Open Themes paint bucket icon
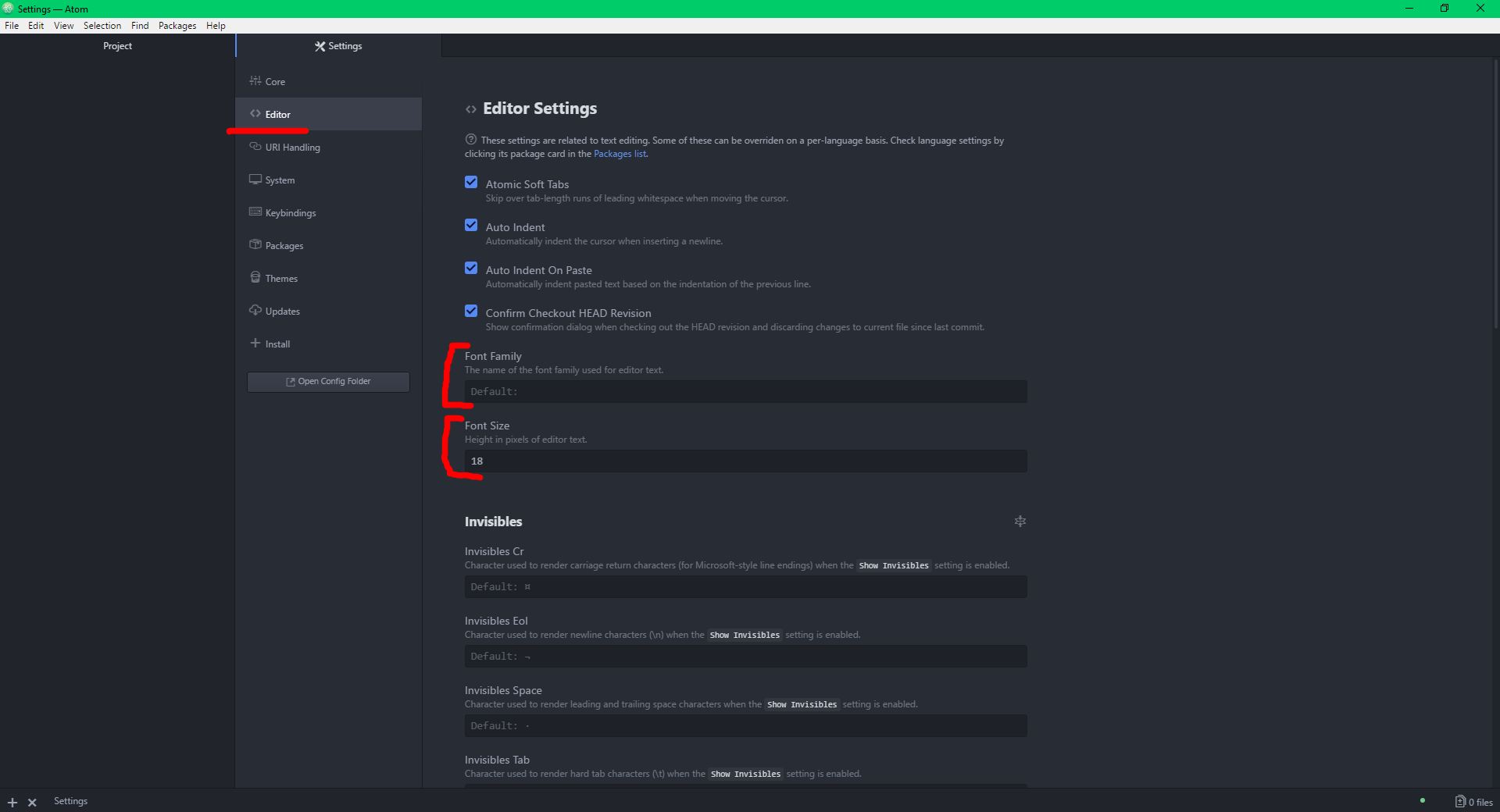 pyautogui.click(x=255, y=278)
